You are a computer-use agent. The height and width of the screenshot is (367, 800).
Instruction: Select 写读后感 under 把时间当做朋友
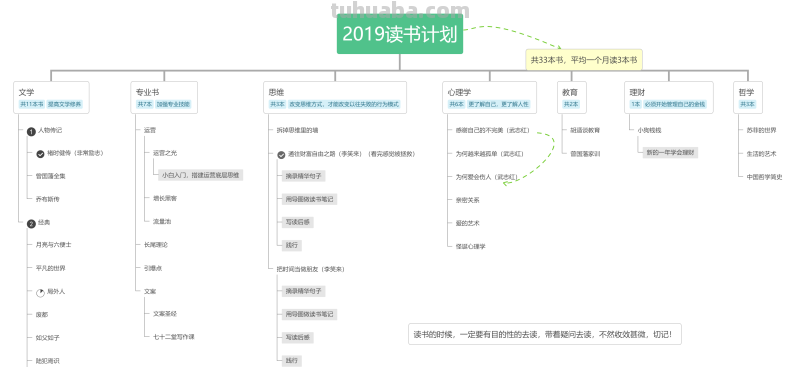(297, 337)
